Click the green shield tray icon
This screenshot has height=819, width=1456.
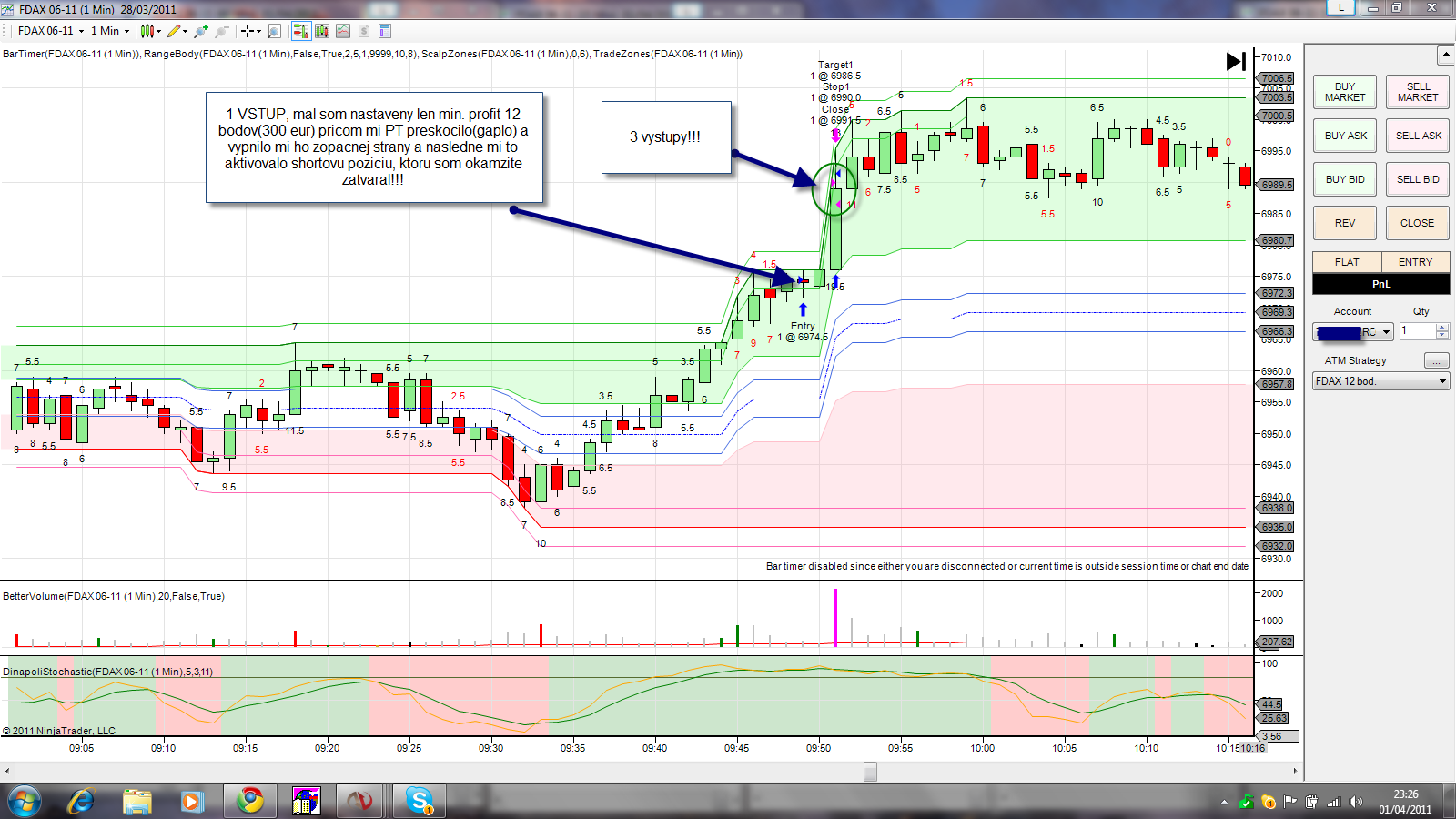[x=1247, y=802]
